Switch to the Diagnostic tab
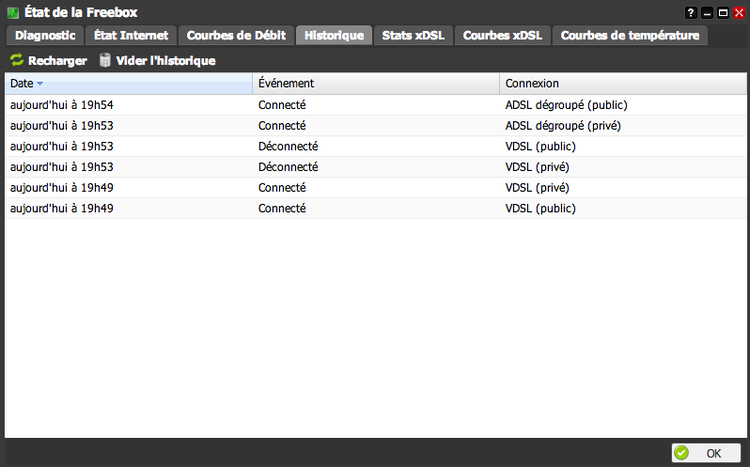Image resolution: width=750 pixels, height=467 pixels. pyautogui.click(x=45, y=35)
